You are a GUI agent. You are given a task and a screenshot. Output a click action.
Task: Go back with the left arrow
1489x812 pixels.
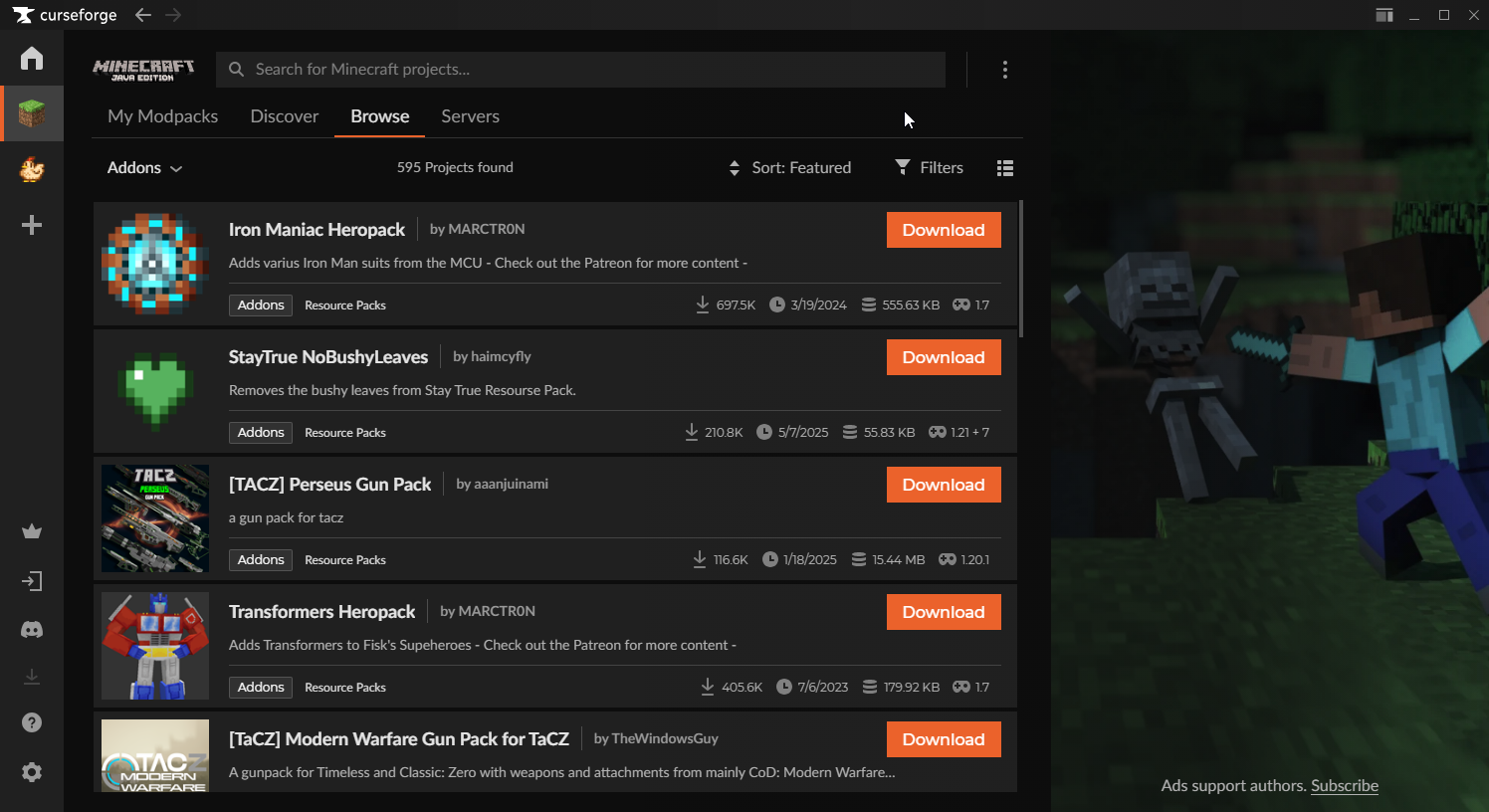143,15
